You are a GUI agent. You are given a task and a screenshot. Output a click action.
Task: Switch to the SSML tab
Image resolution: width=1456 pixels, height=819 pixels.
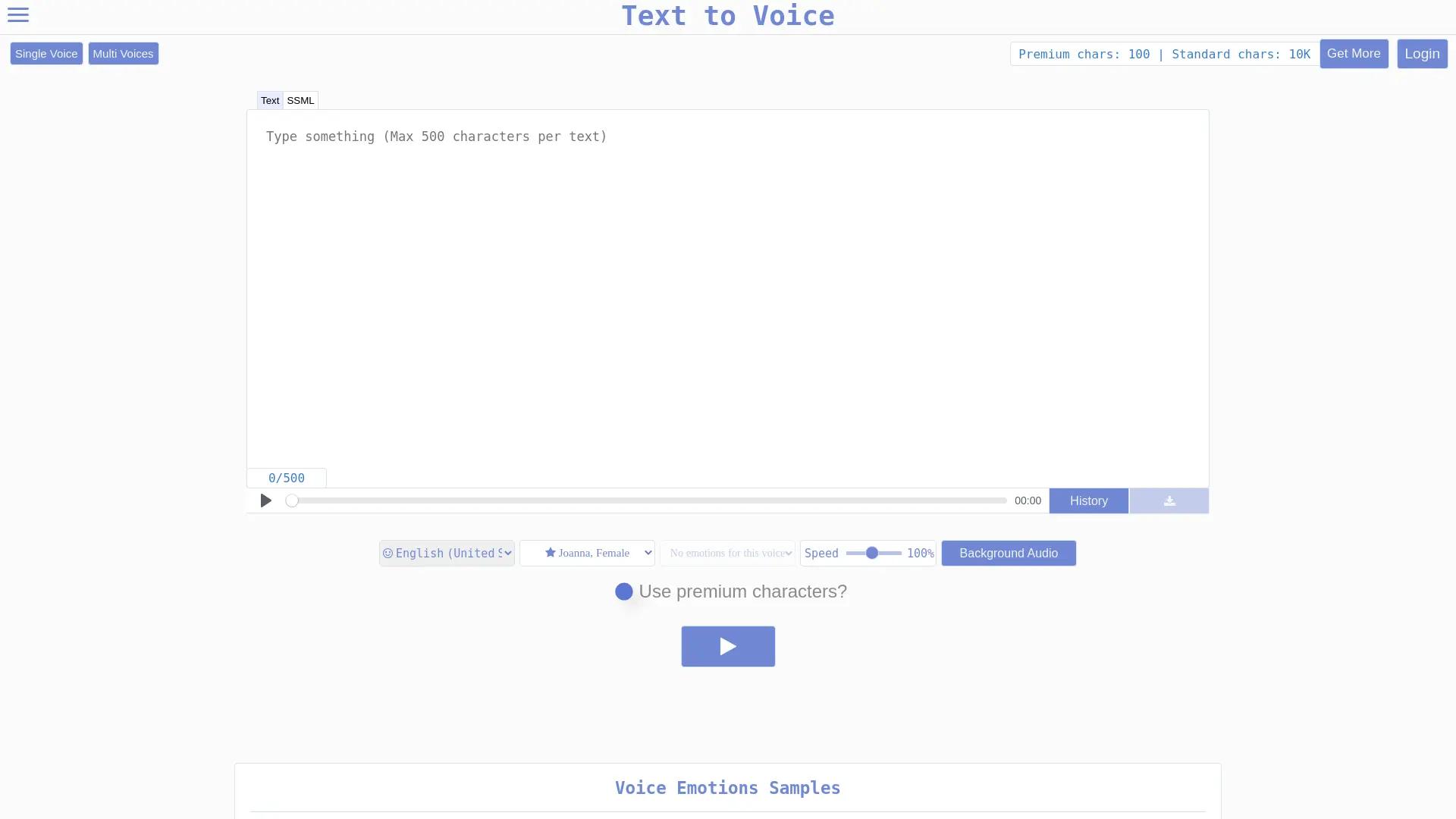[x=300, y=100]
